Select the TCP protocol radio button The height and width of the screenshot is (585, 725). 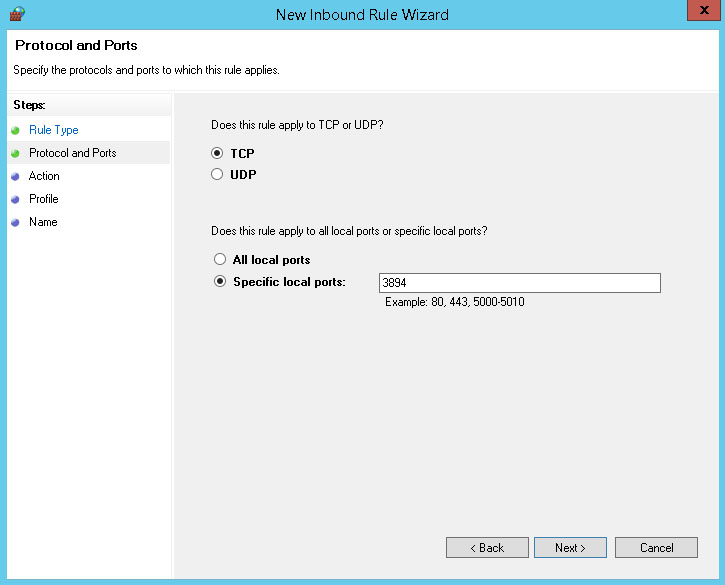[x=217, y=154]
